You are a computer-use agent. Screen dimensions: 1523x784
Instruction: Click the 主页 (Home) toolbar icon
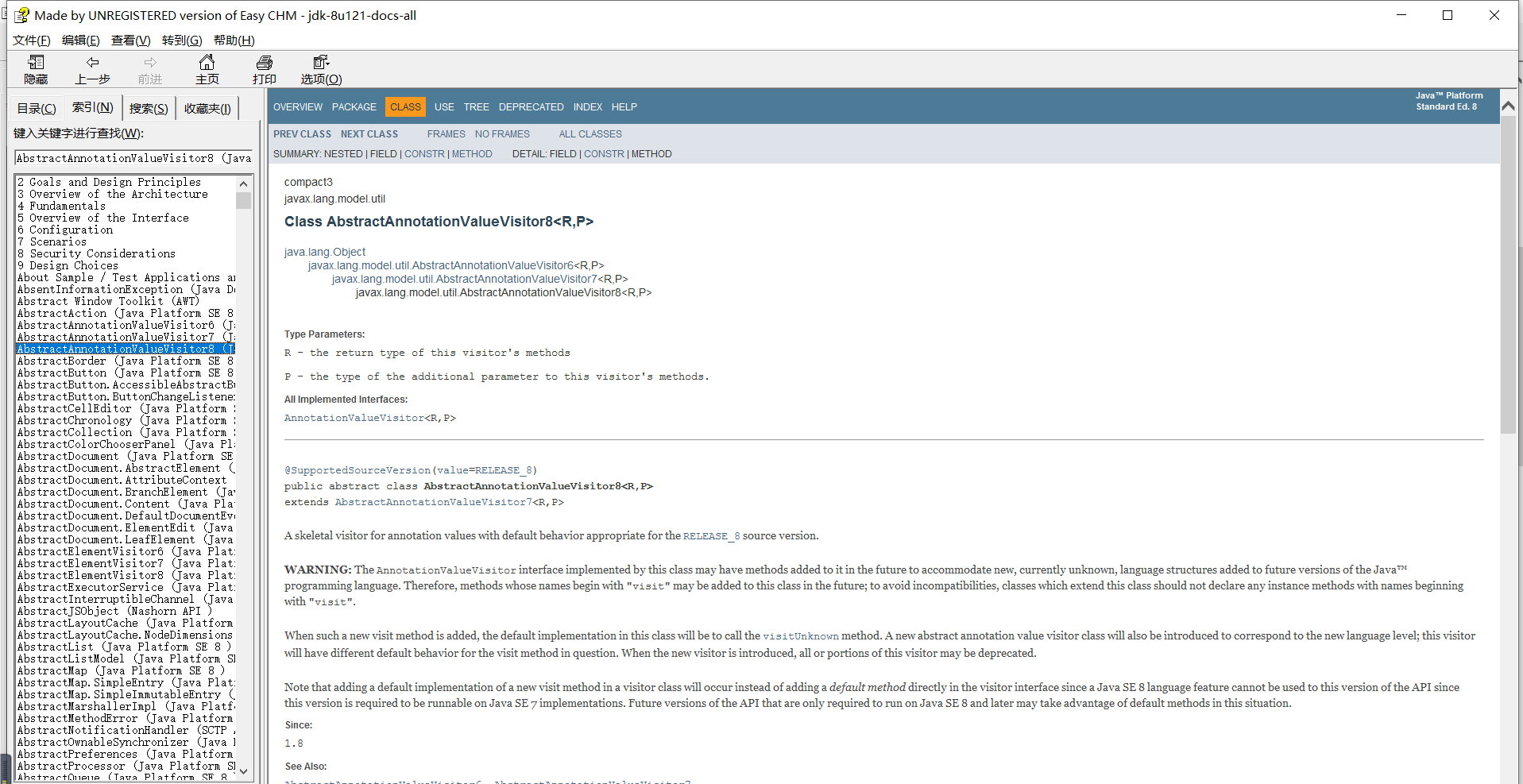(x=207, y=69)
